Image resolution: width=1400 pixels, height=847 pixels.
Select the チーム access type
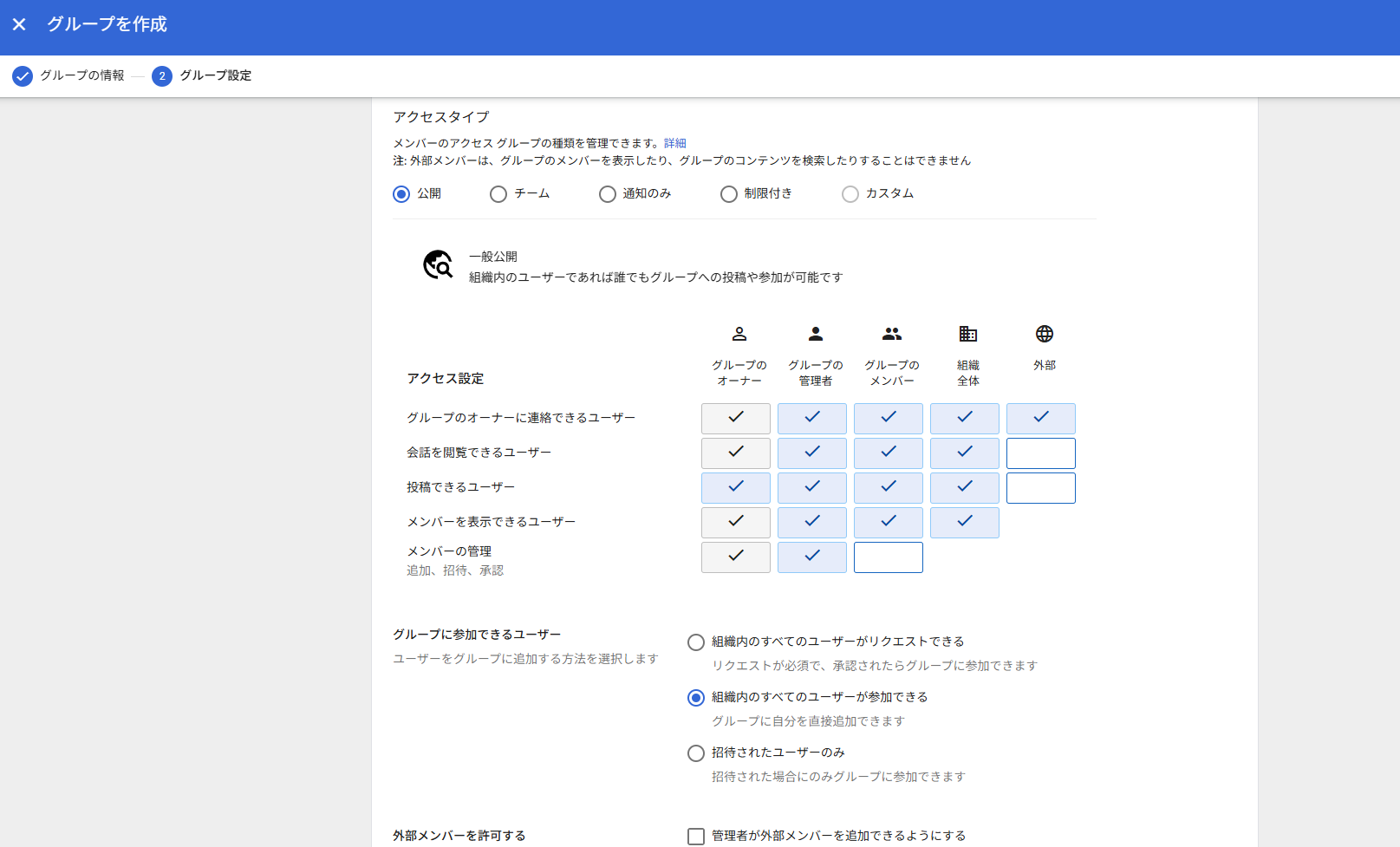click(x=498, y=194)
